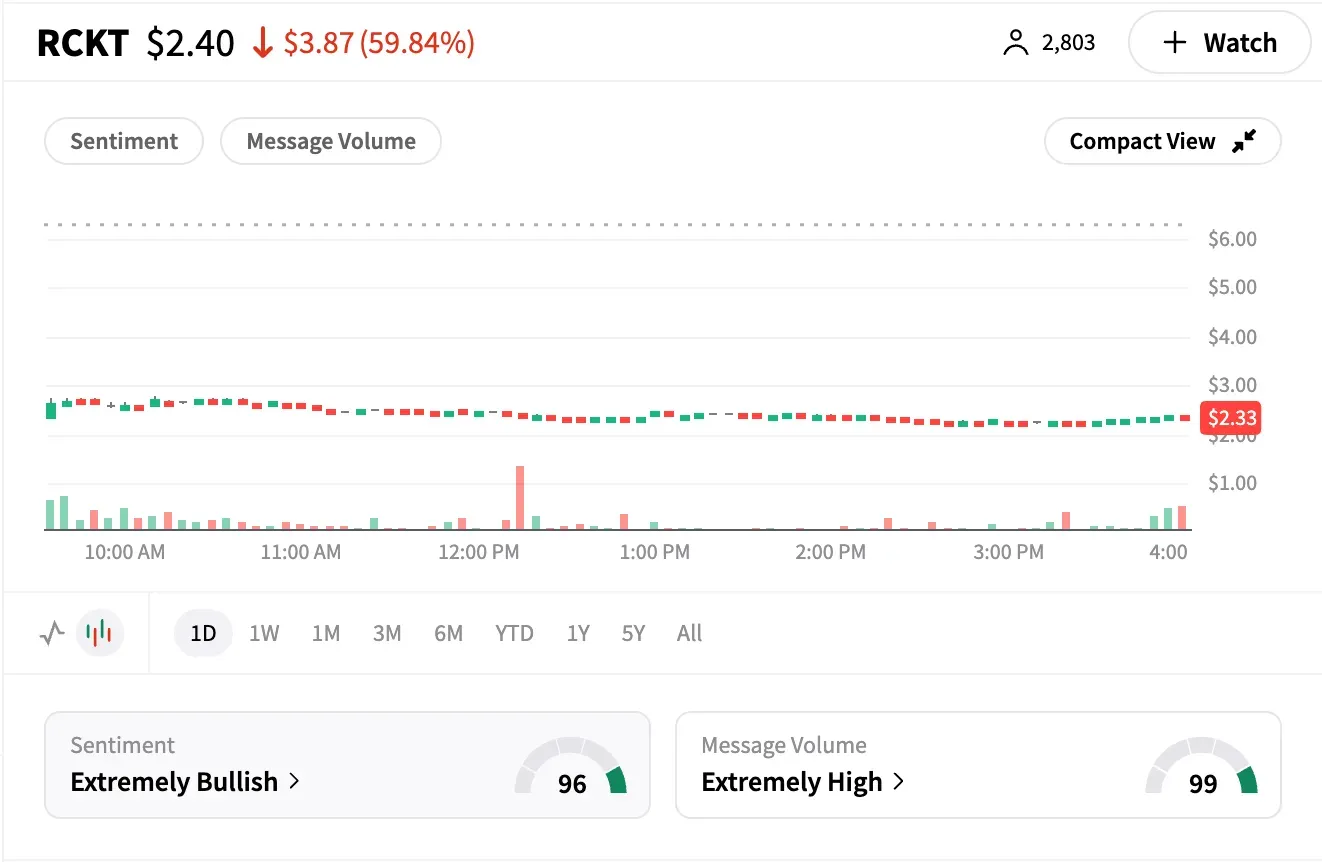This screenshot has width=1322, height=862.
Task: Click the tall red volume bar after 12:00 PM
Action: 520,497
